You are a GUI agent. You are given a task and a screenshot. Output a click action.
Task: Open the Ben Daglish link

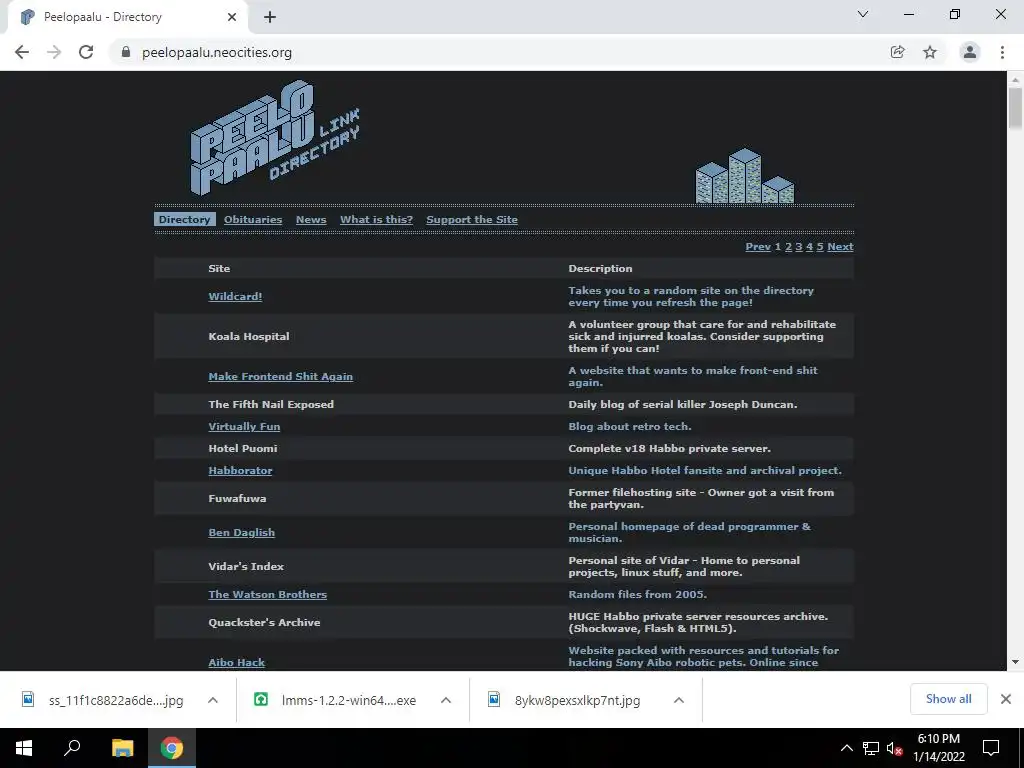point(242,532)
